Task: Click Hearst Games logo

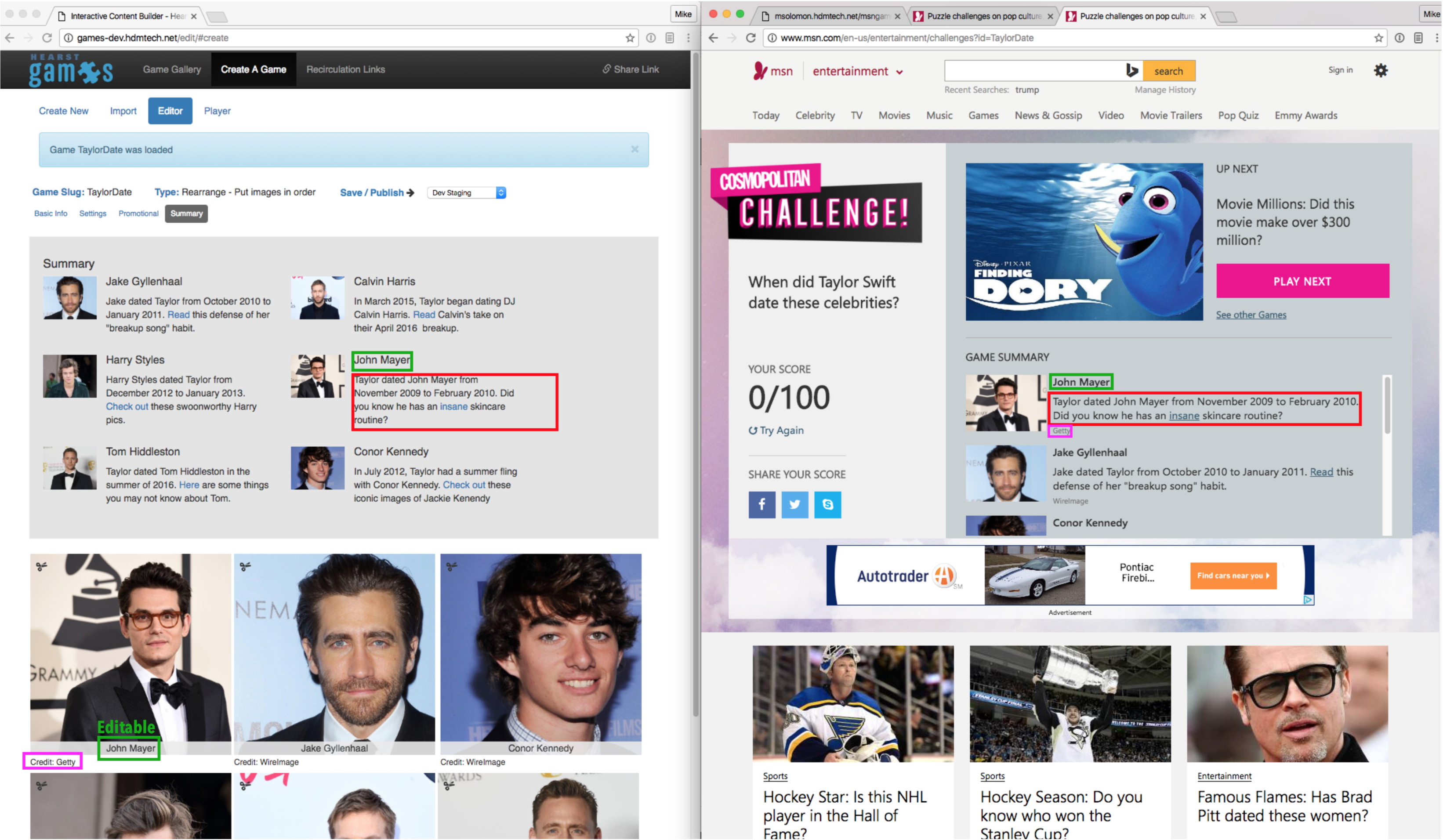Action: tap(71, 70)
